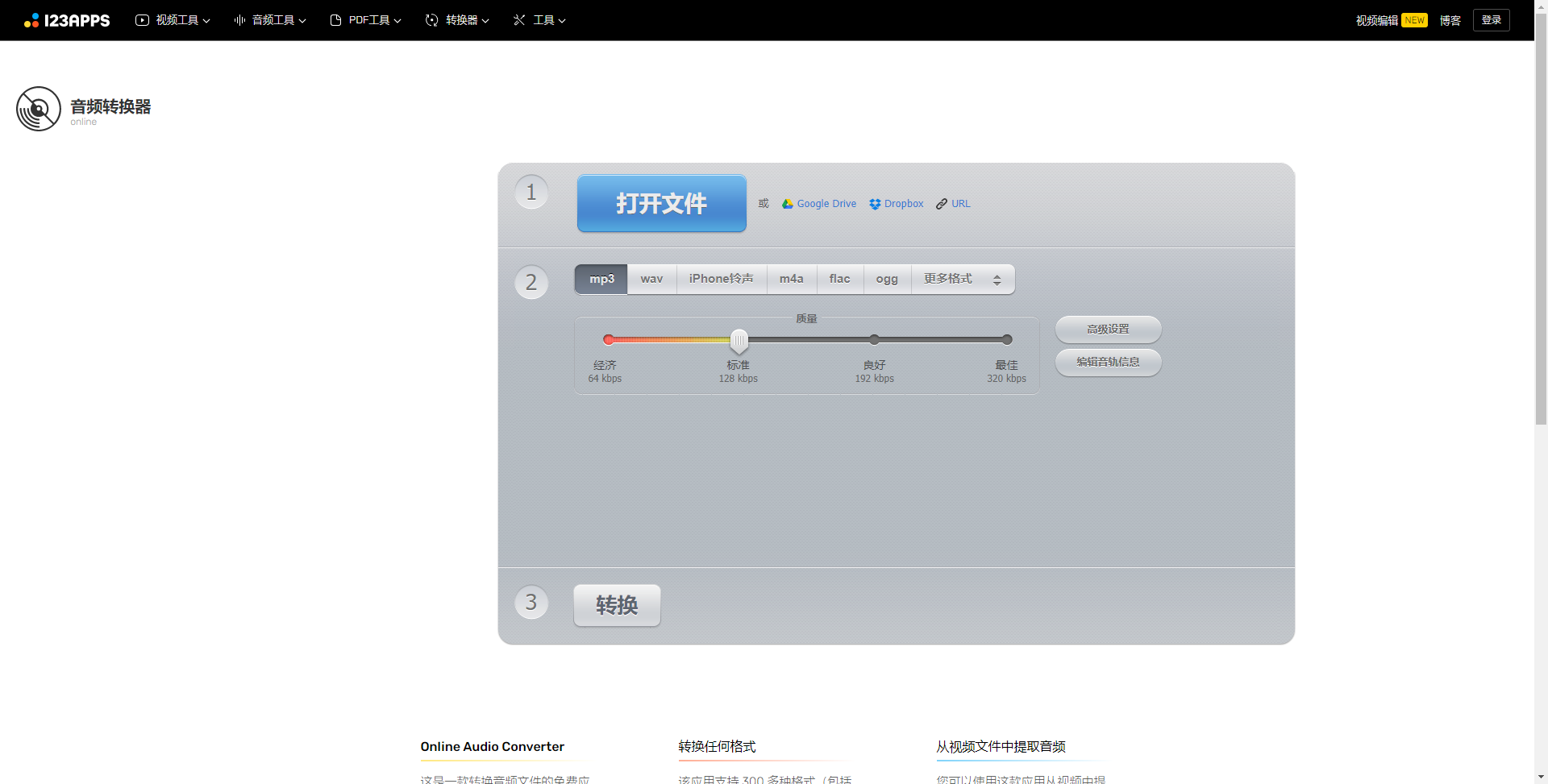
Task: Click the Online Audio Converter heading
Action: click(492, 747)
